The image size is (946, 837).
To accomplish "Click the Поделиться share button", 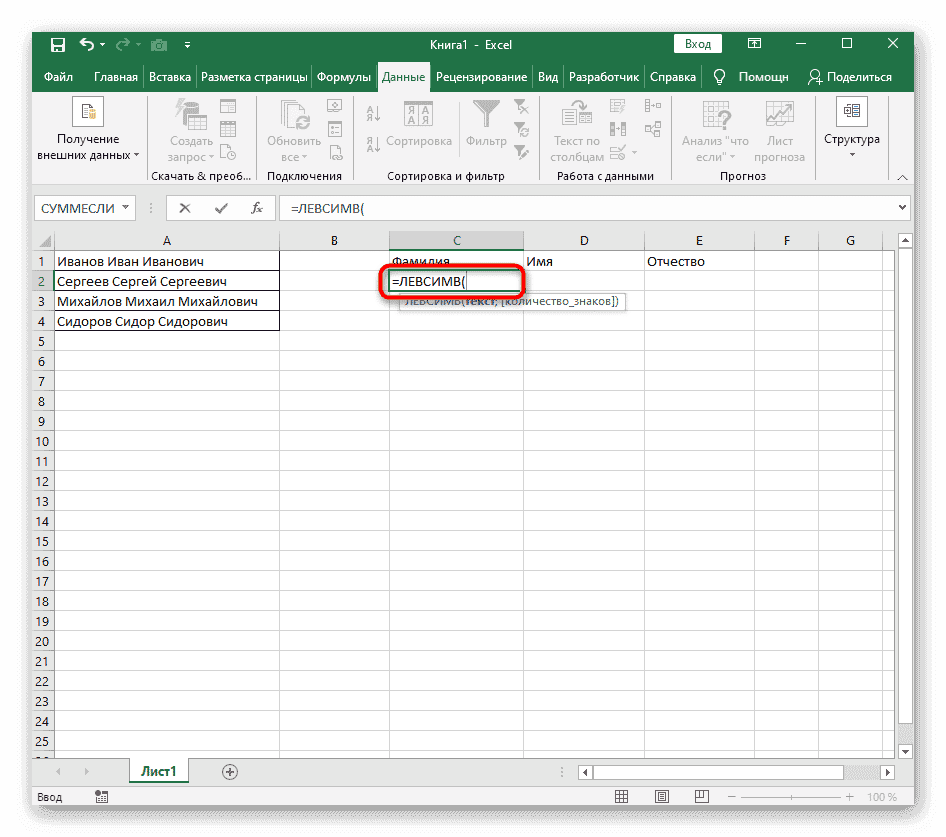I will click(850, 77).
